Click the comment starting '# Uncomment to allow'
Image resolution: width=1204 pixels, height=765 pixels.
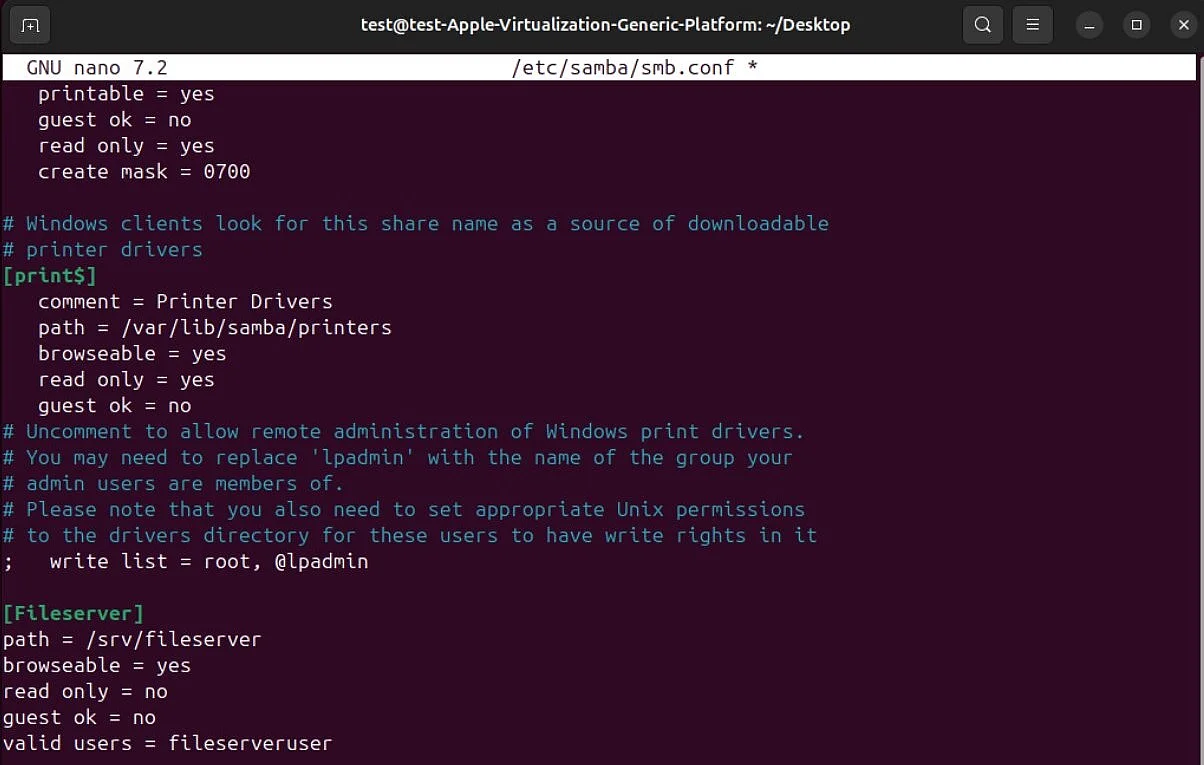coord(404,431)
